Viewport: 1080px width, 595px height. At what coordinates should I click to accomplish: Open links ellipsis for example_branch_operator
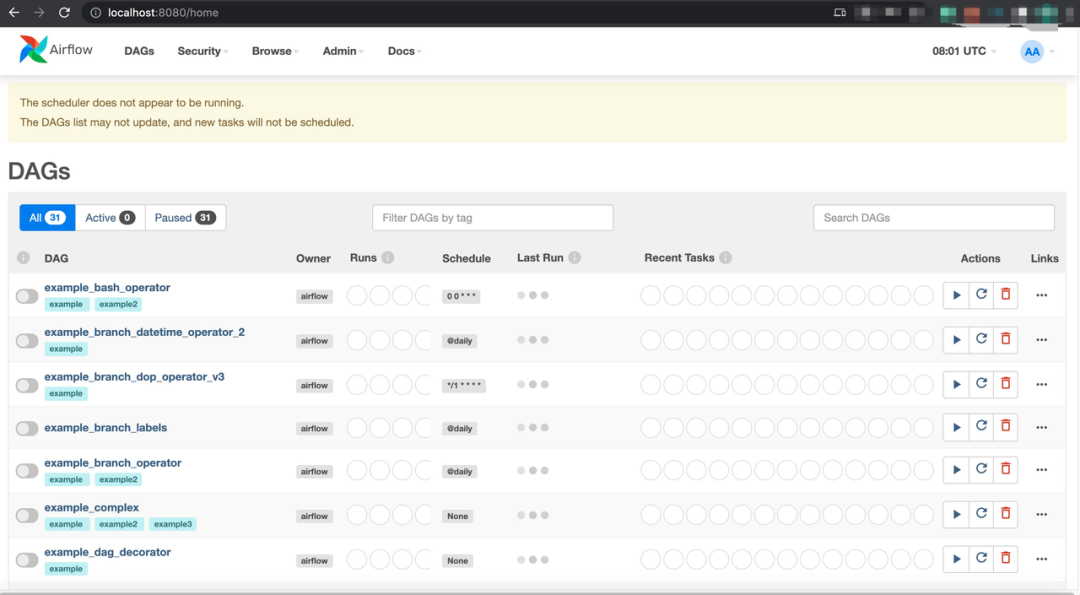click(1041, 470)
